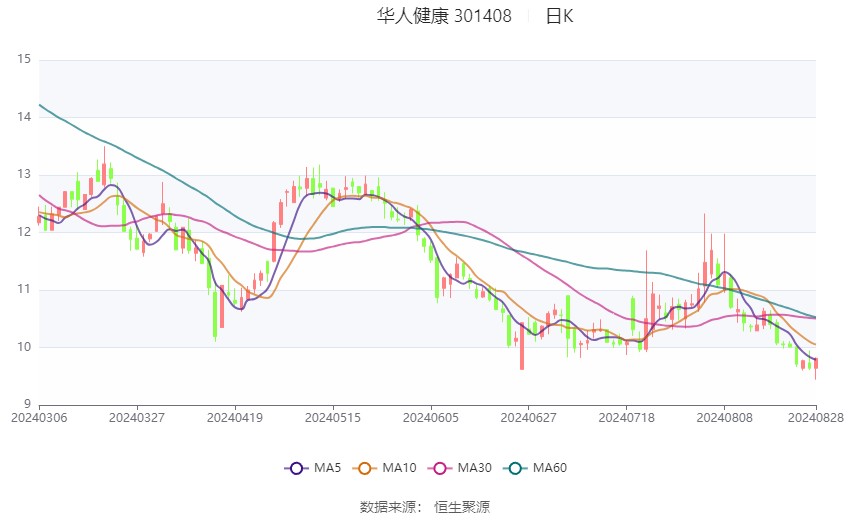Click the 20240808 date axis label
The width and height of the screenshot is (850, 517).
724,418
